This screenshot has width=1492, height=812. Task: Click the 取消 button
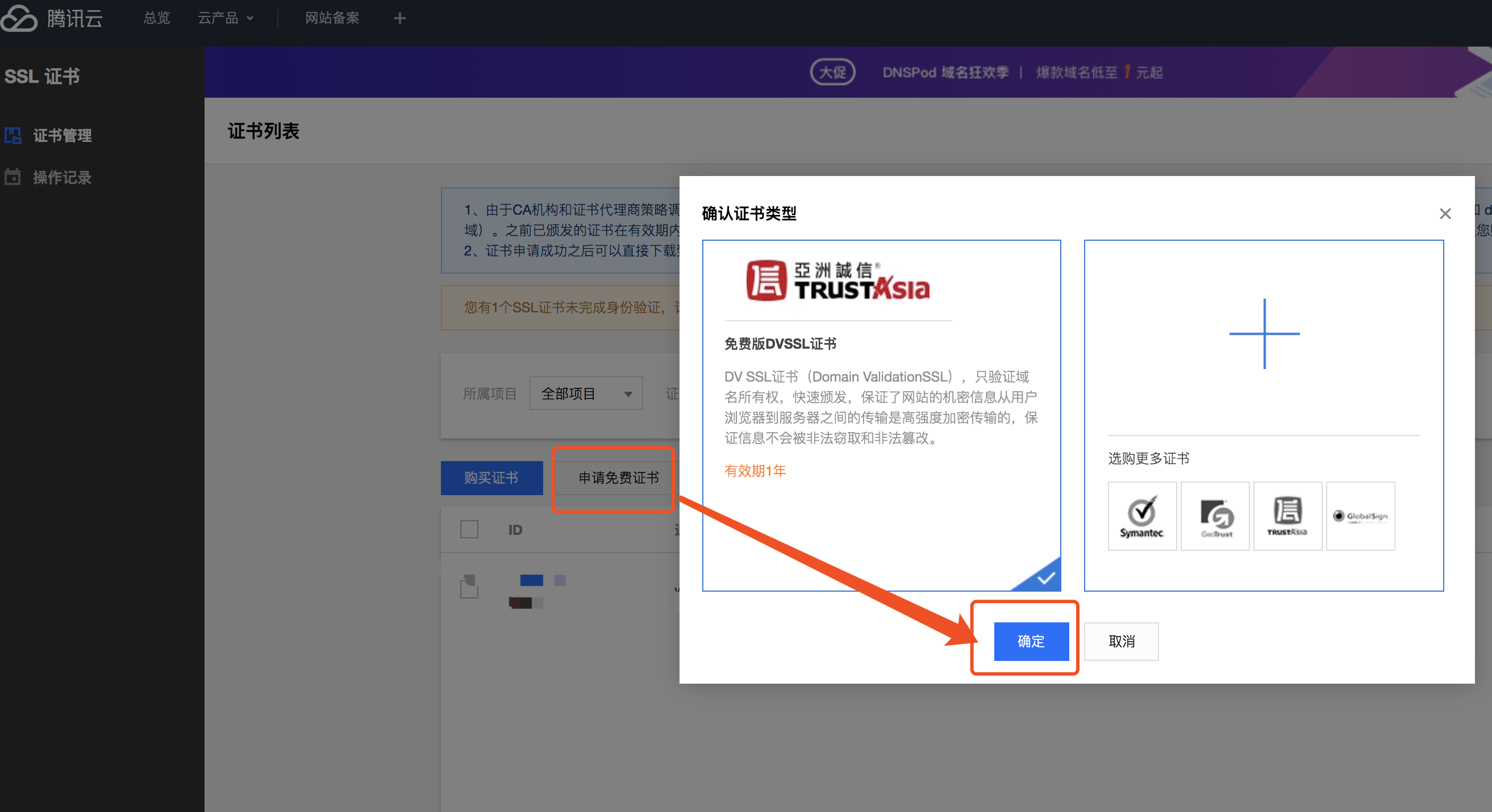tap(1121, 641)
